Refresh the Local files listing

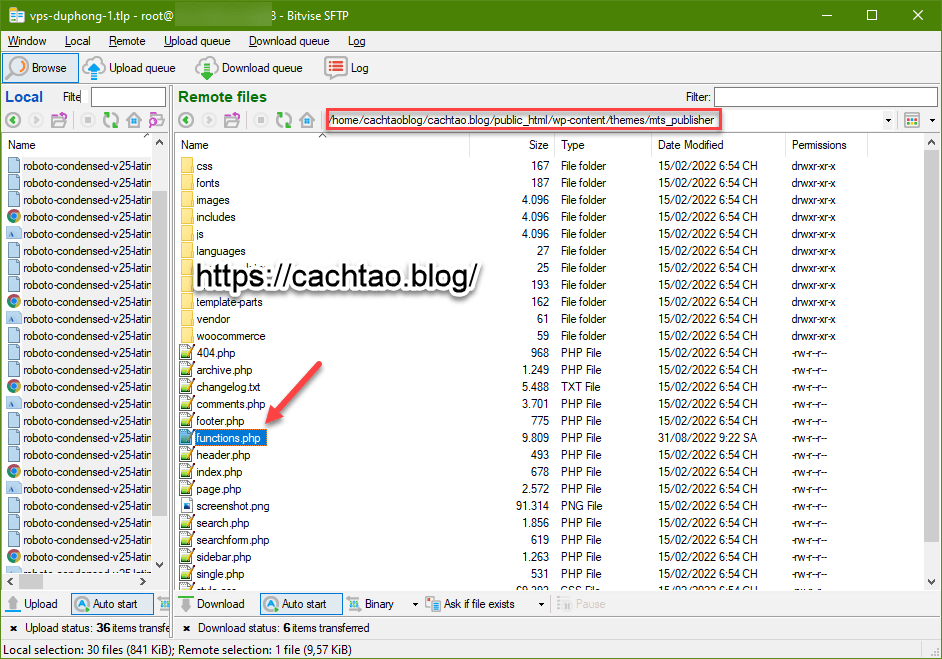click(x=111, y=120)
